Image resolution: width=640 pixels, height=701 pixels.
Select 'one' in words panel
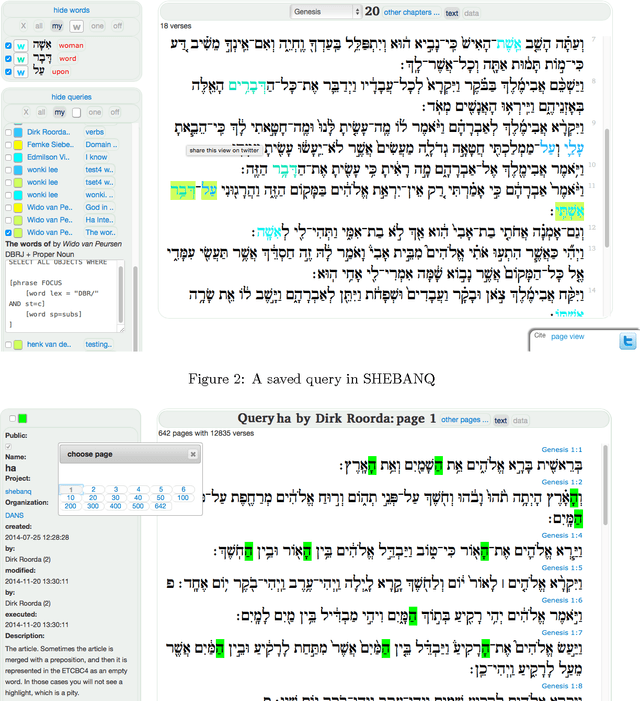97,26
